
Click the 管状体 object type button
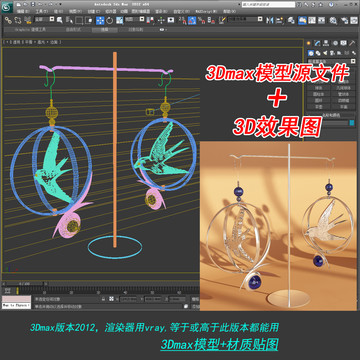[x=343, y=94]
